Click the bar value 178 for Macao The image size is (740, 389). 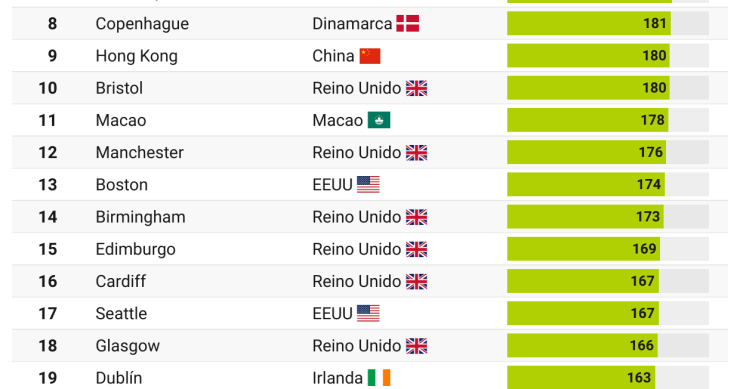[652, 120]
